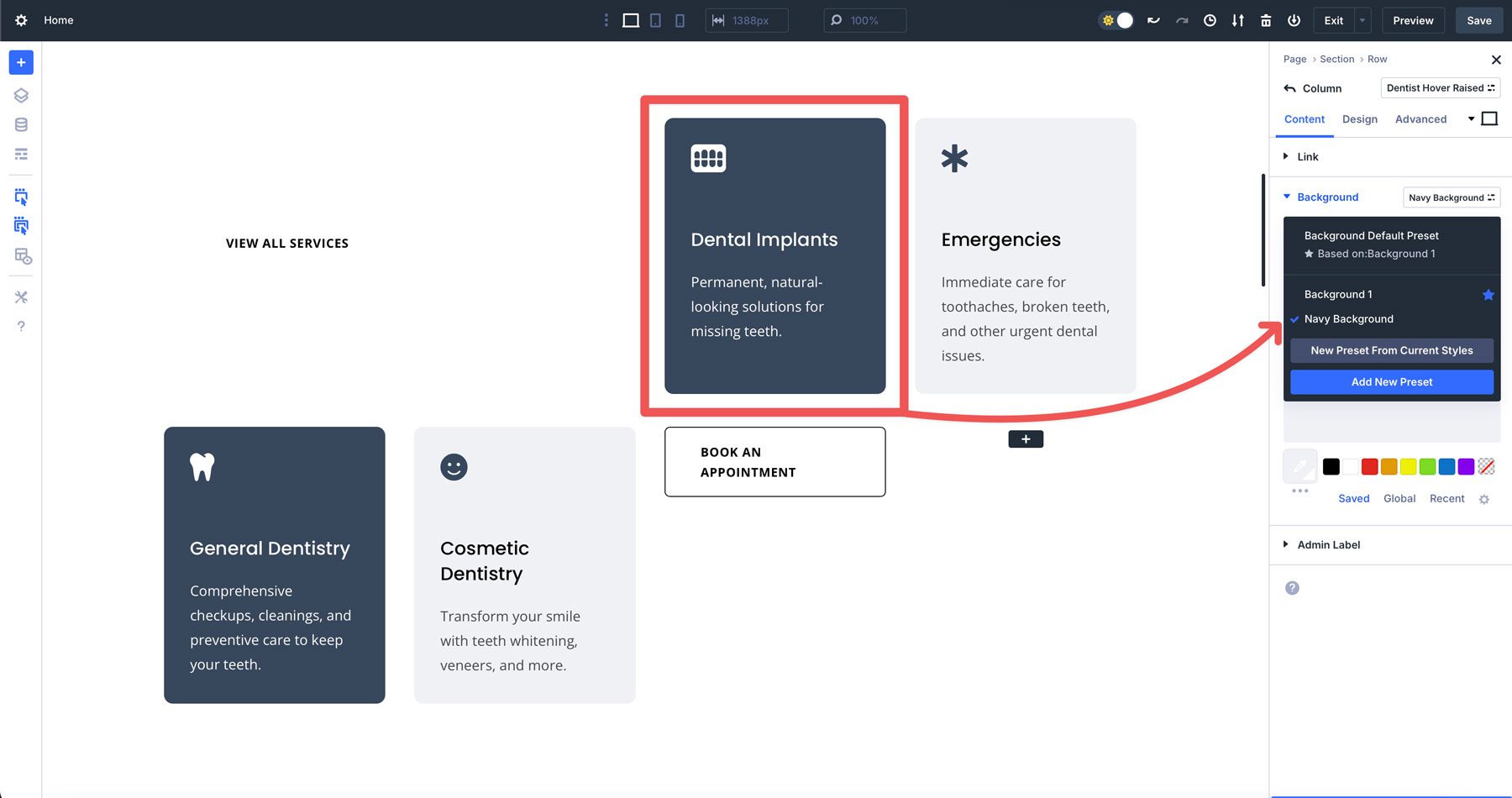Viewport: 1512px width, 798px height.
Task: Star the Background 1 preset as favorite
Action: (1488, 295)
